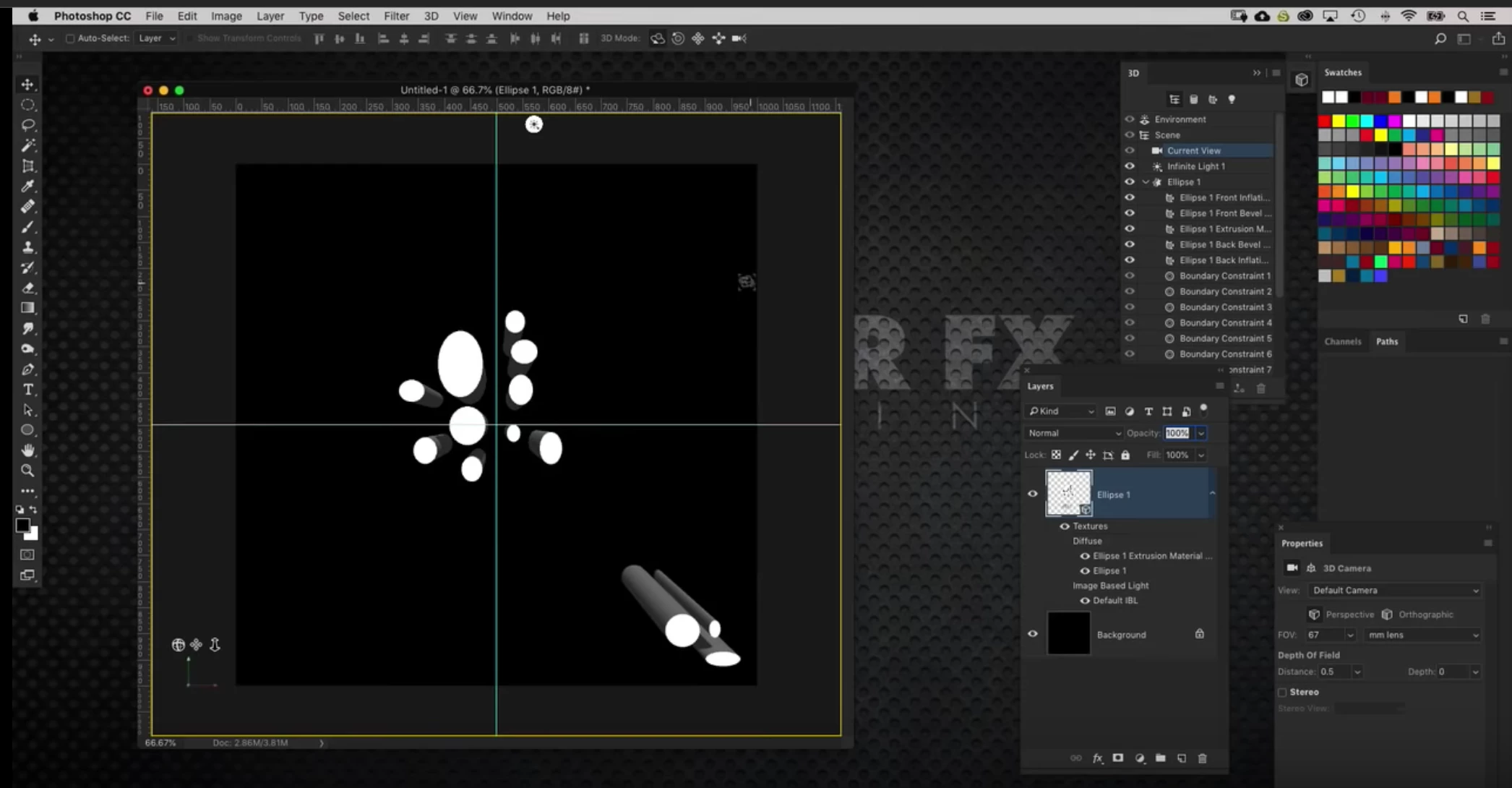Viewport: 1512px width, 788px height.
Task: Enable the Auto-Select checkbox
Action: 70,38
